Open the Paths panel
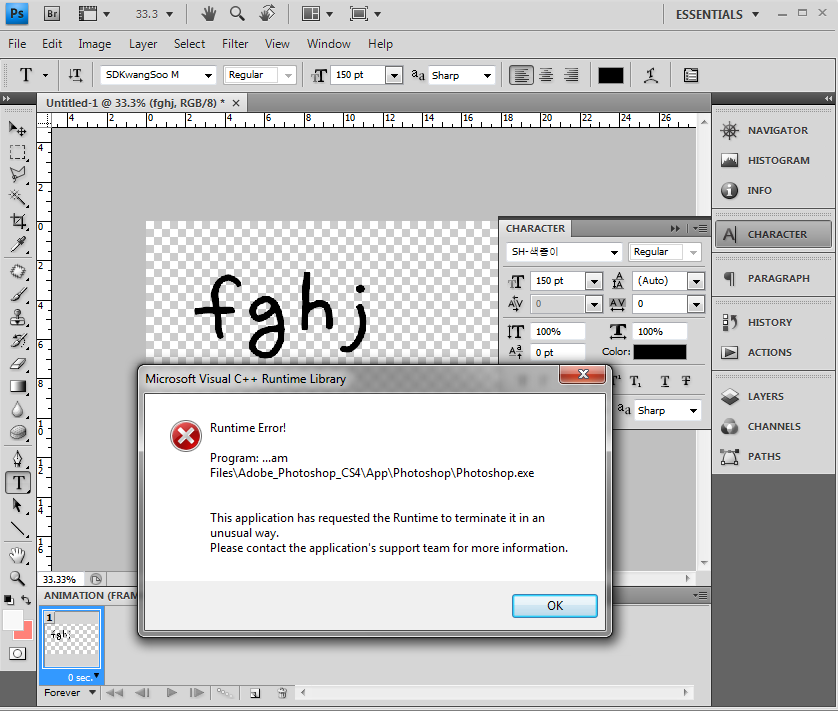838x711 pixels. coord(773,457)
